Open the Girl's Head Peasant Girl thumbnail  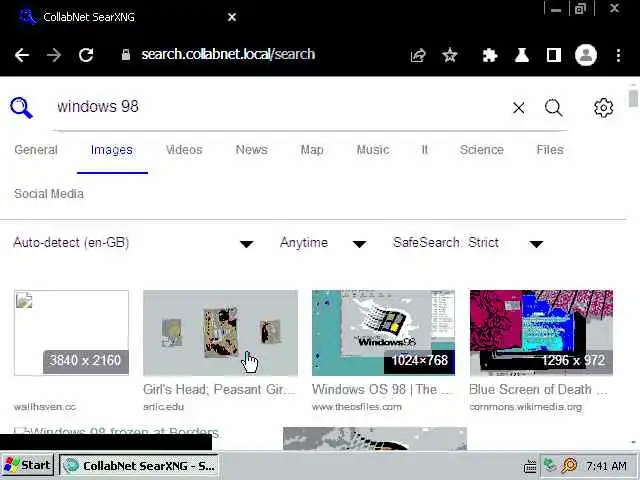(220, 333)
